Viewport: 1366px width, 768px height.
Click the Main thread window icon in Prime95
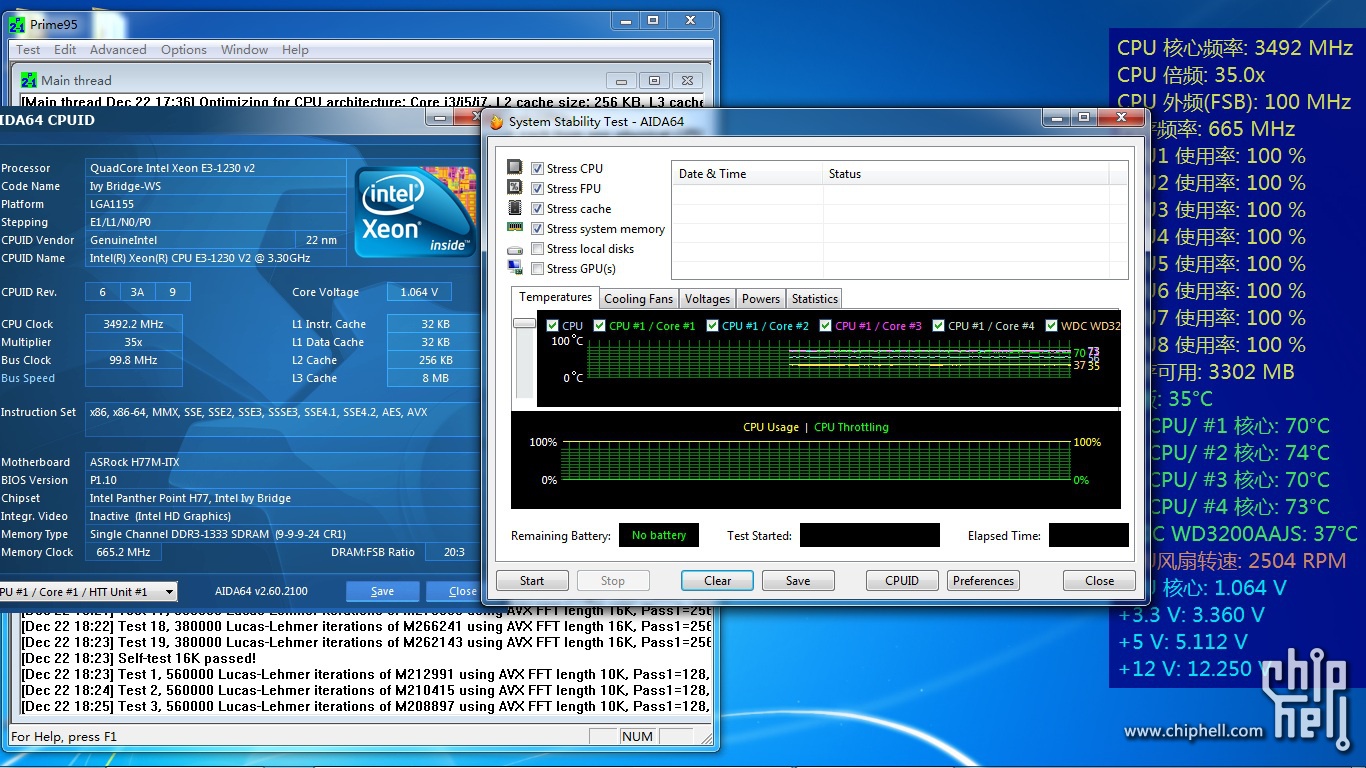click(x=28, y=80)
